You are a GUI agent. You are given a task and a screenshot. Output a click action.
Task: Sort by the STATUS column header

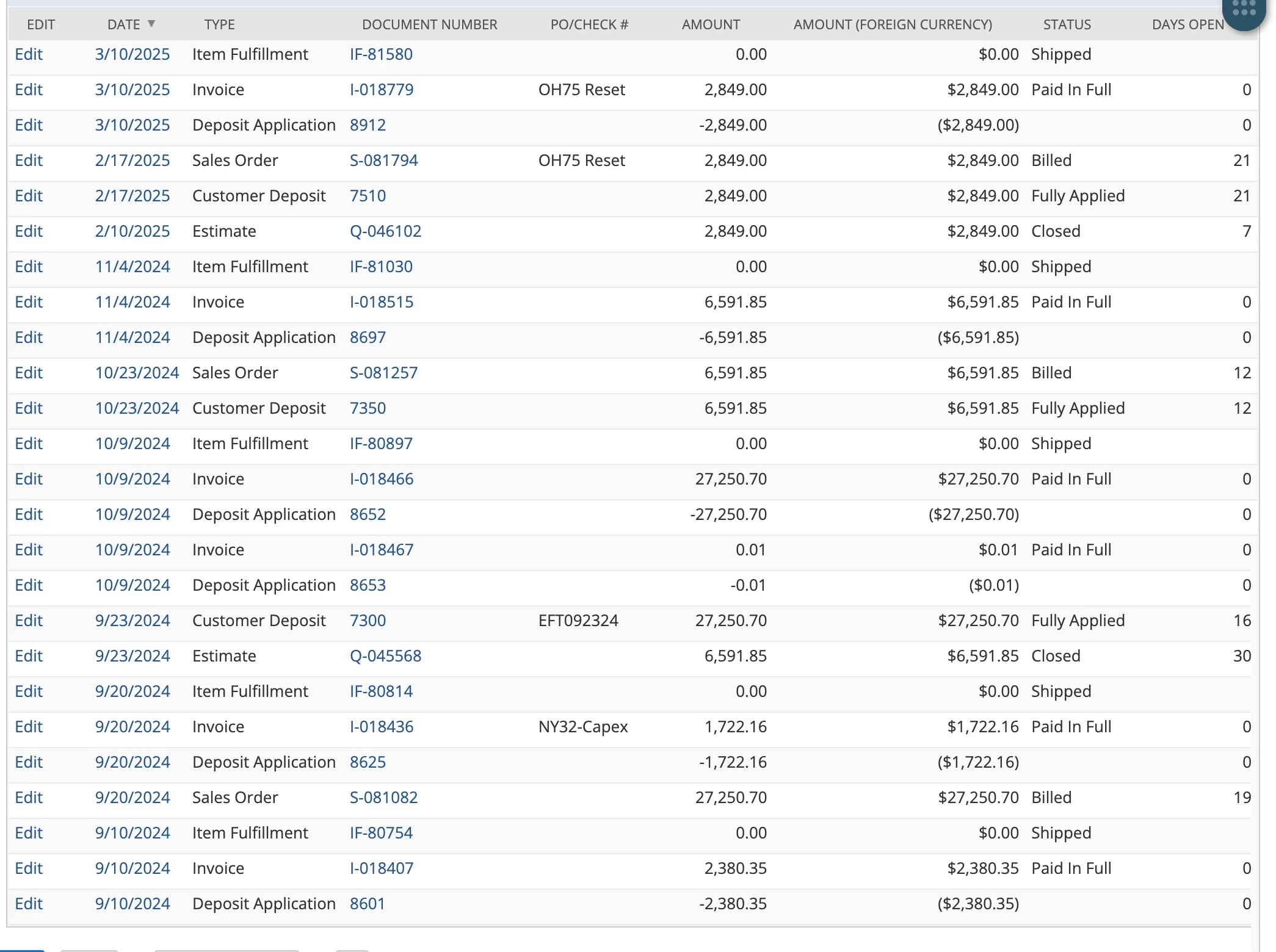tap(1067, 24)
